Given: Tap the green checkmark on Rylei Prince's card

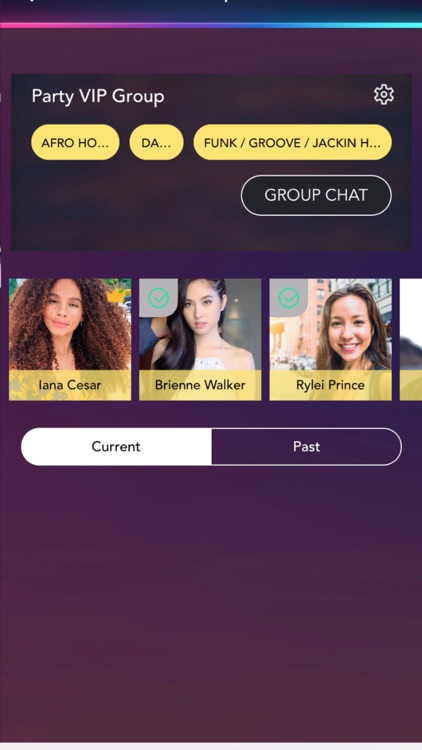Looking at the screenshot, I should tap(289, 298).
